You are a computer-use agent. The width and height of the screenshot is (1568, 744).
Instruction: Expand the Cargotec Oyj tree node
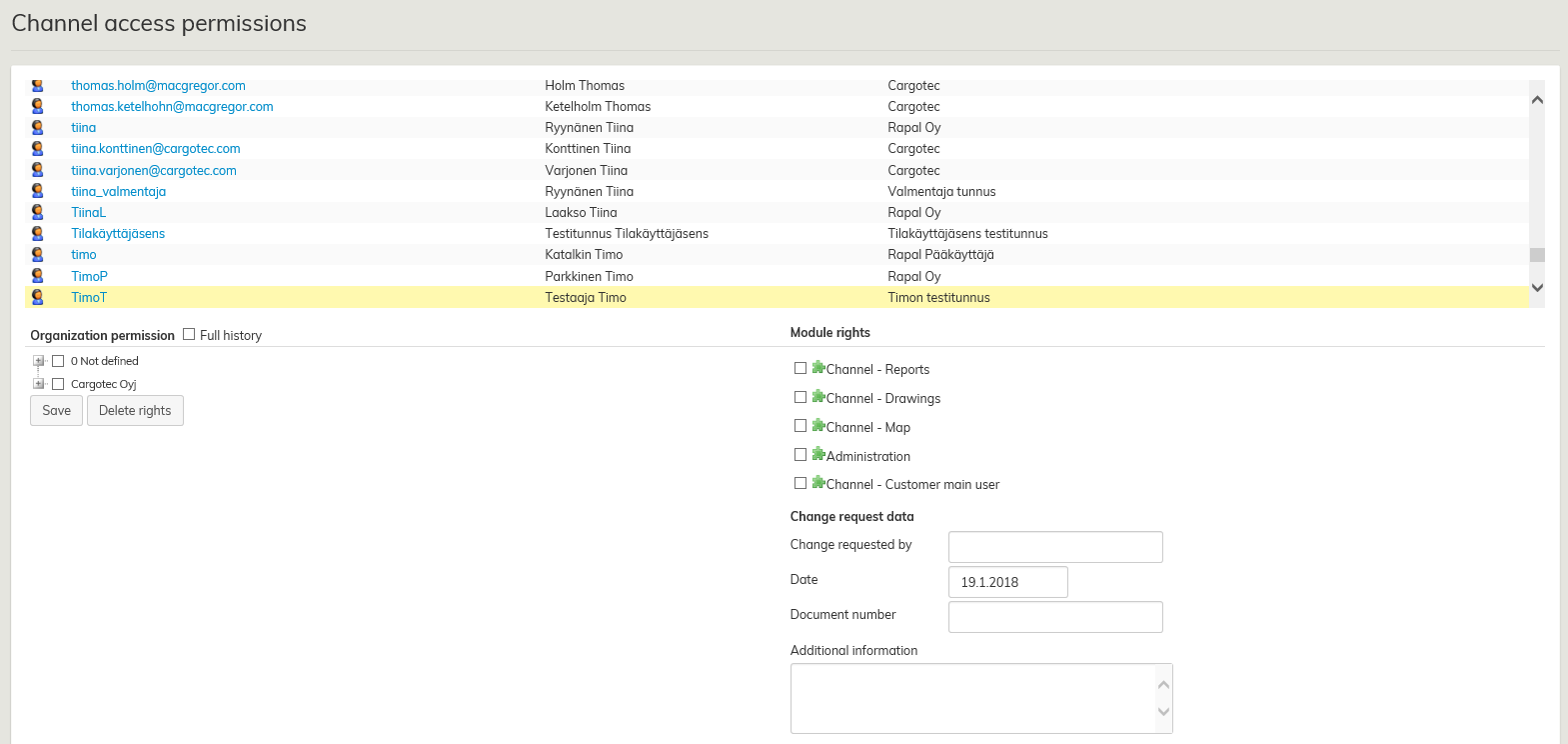coord(38,384)
